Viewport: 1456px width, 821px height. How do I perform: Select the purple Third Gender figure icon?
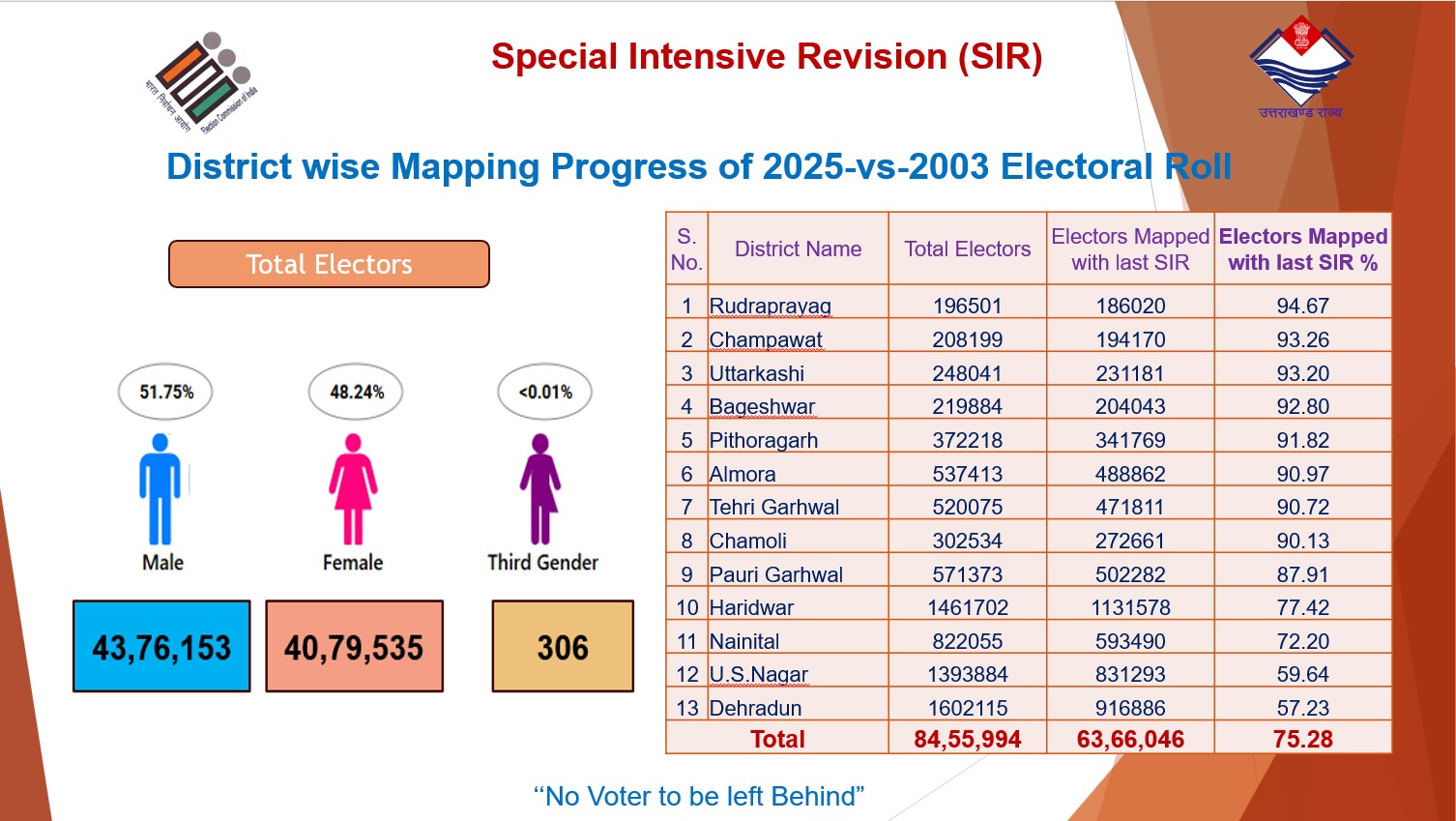tap(540, 489)
